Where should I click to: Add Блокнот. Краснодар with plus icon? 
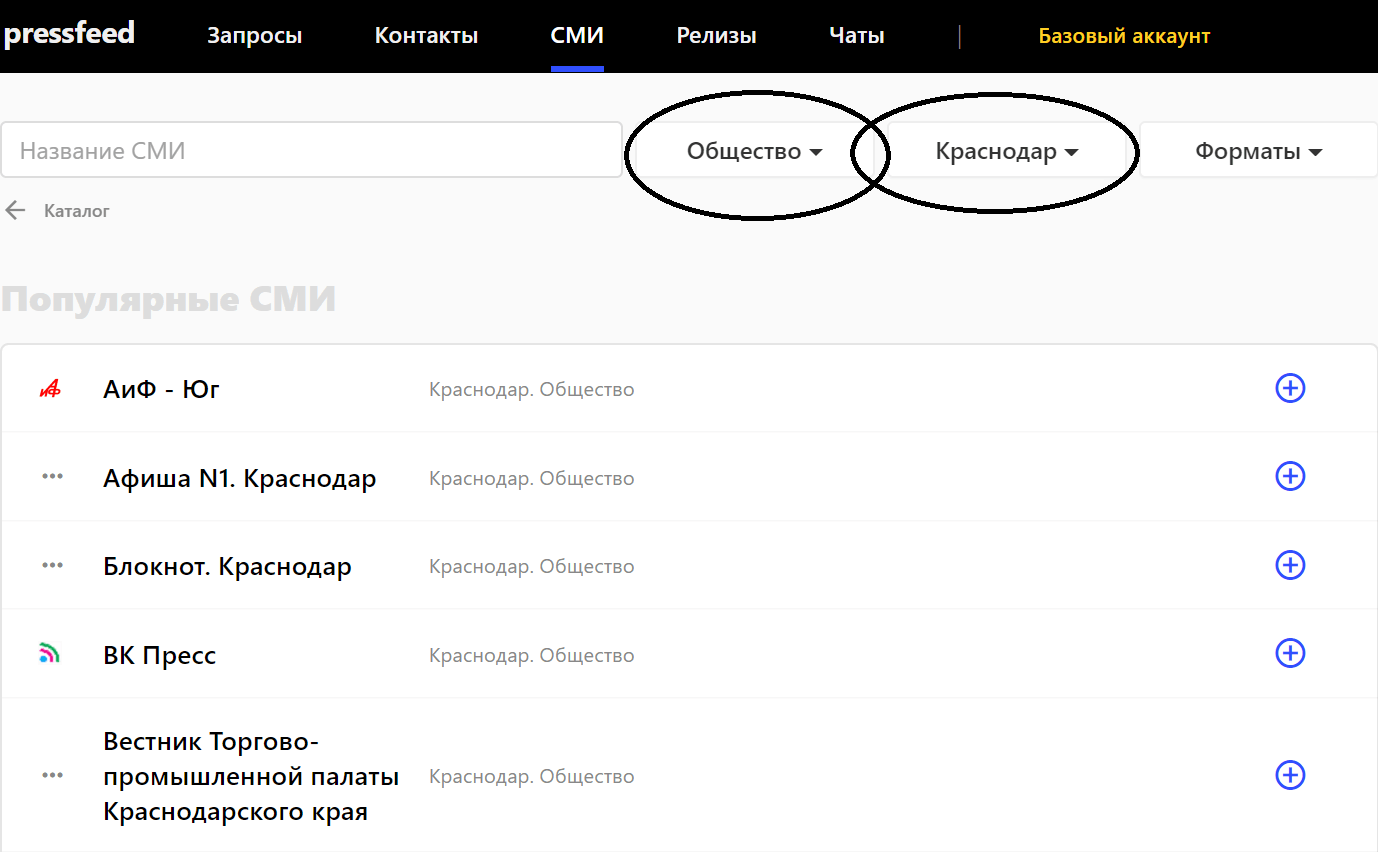click(x=1290, y=565)
